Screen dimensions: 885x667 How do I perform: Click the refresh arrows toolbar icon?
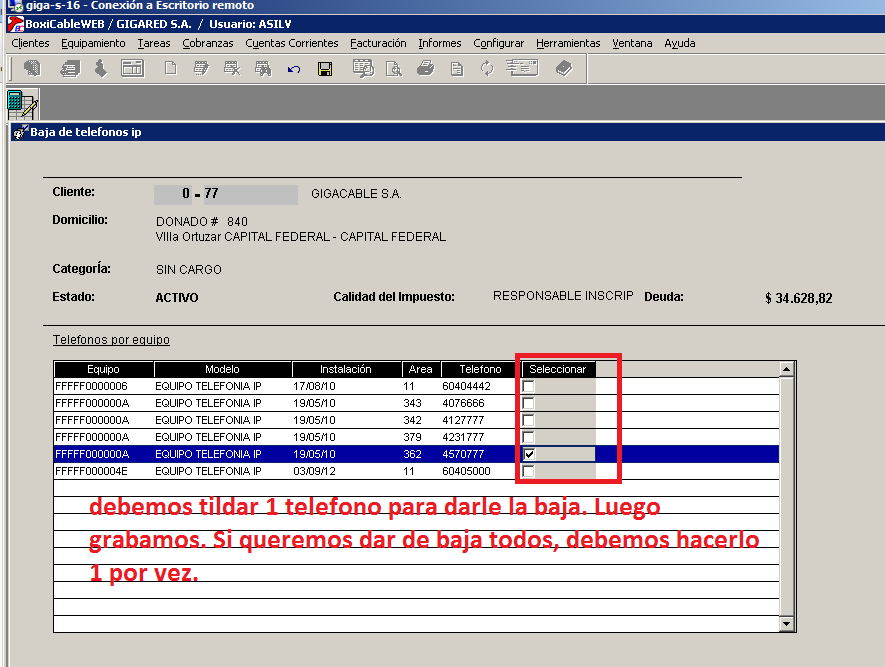[487, 69]
